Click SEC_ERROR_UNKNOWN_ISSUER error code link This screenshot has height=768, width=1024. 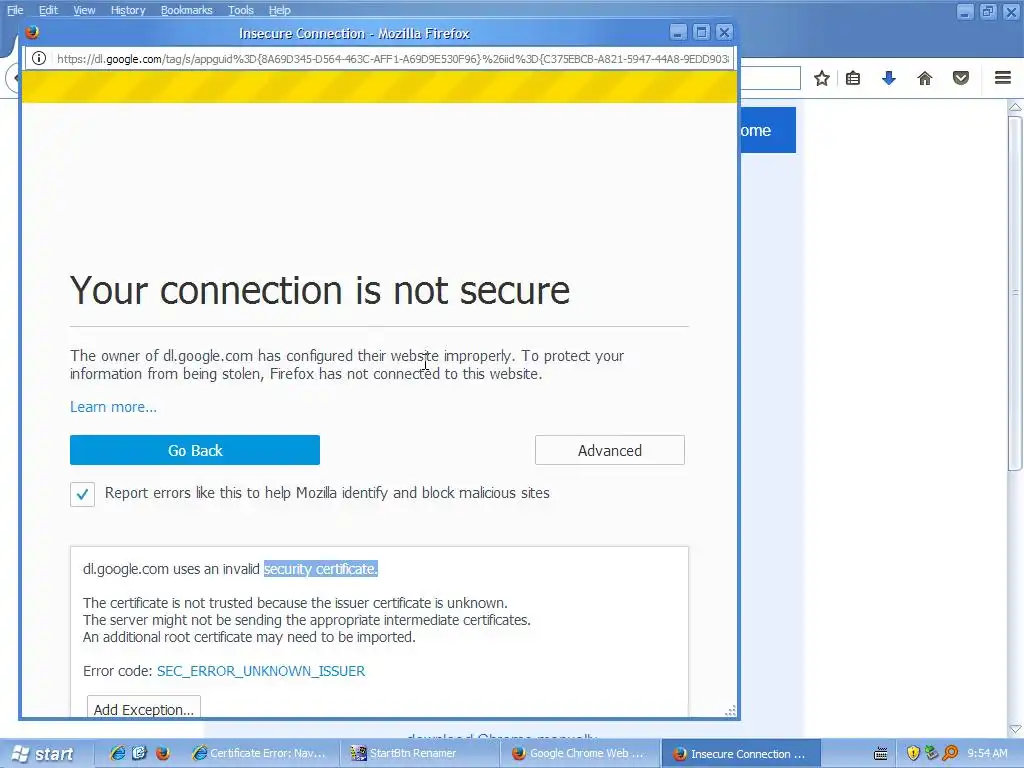pyautogui.click(x=261, y=671)
